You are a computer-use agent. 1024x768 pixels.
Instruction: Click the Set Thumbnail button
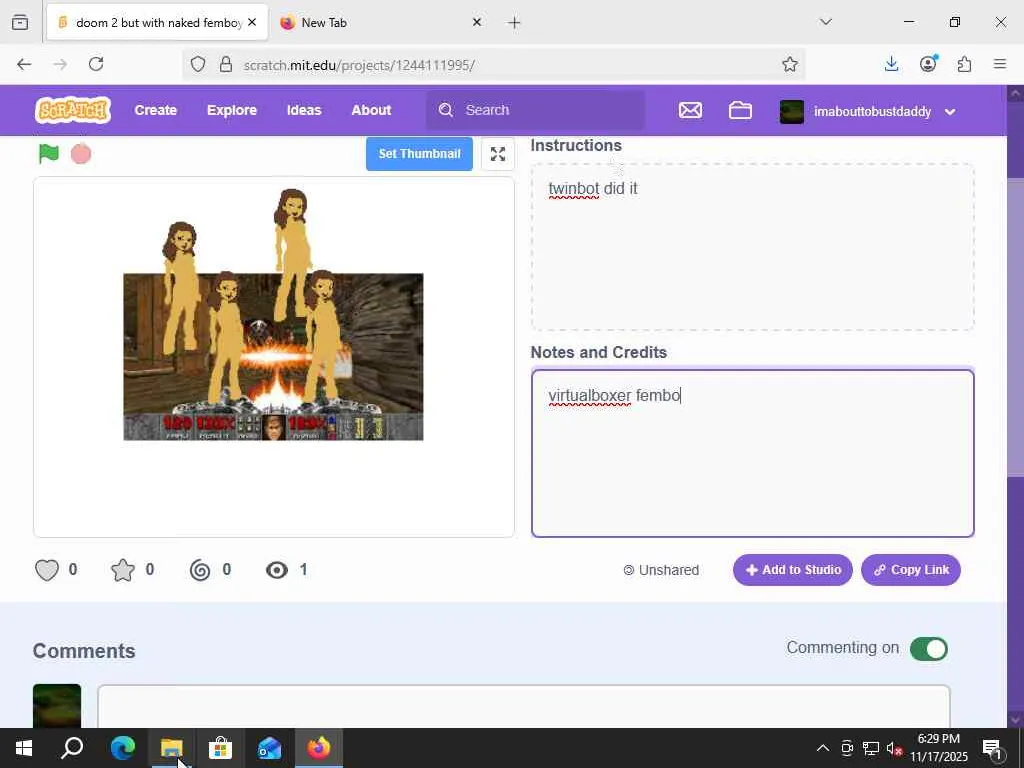coord(419,154)
